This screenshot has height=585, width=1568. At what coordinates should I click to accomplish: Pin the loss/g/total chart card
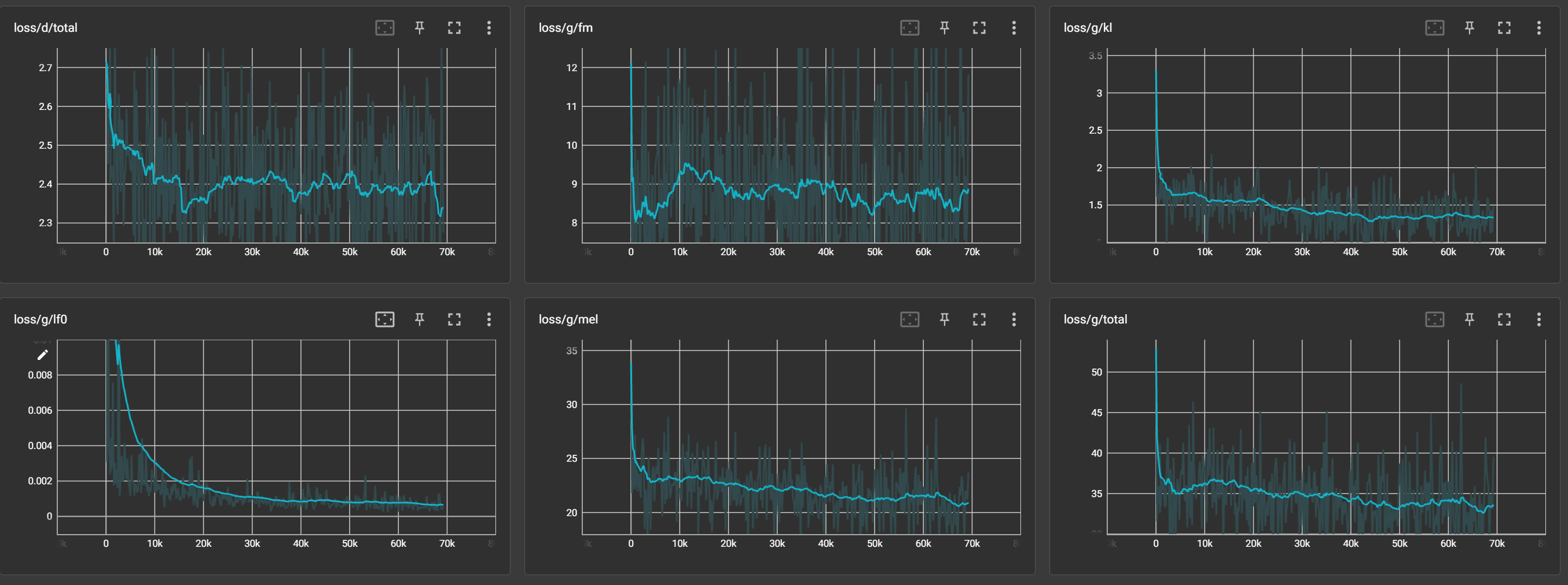pyautogui.click(x=1470, y=319)
